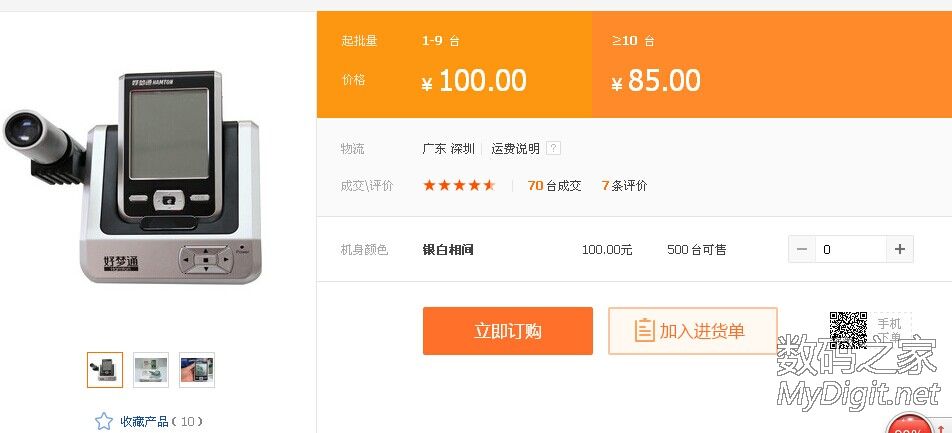This screenshot has height=433, width=952.
Task: Click the main product image
Action: (140, 175)
